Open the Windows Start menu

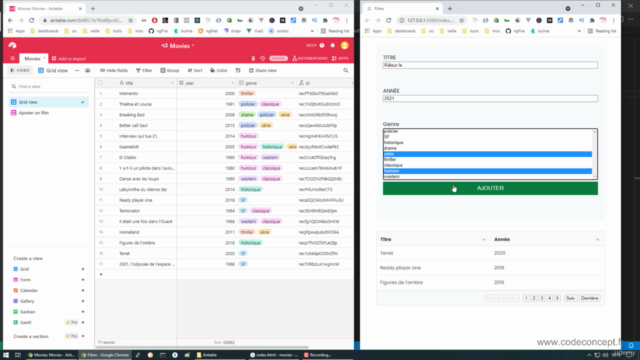click(6, 355)
